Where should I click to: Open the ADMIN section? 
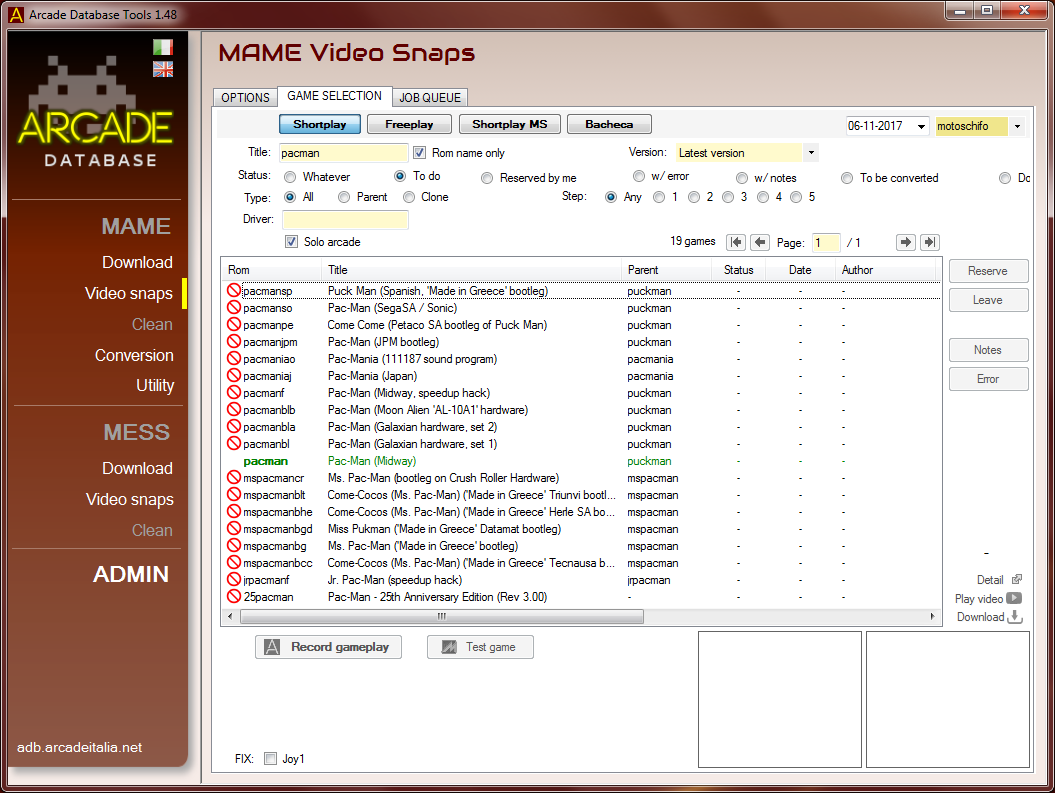coord(131,574)
